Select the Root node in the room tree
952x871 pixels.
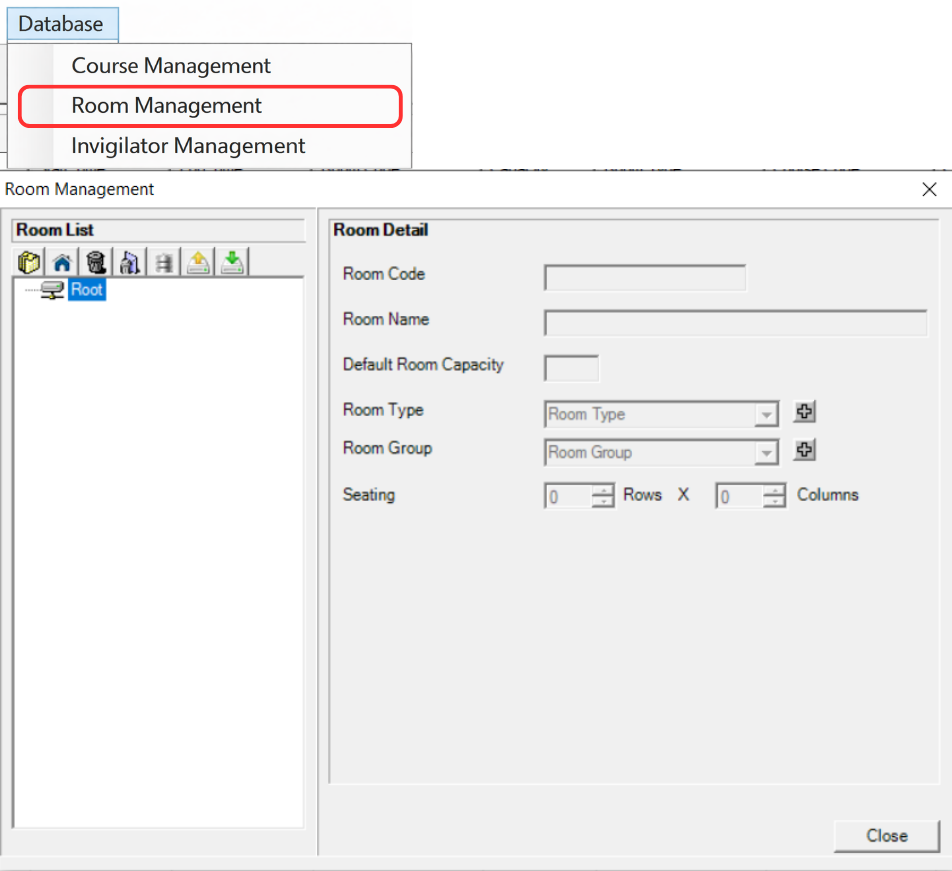pos(87,290)
